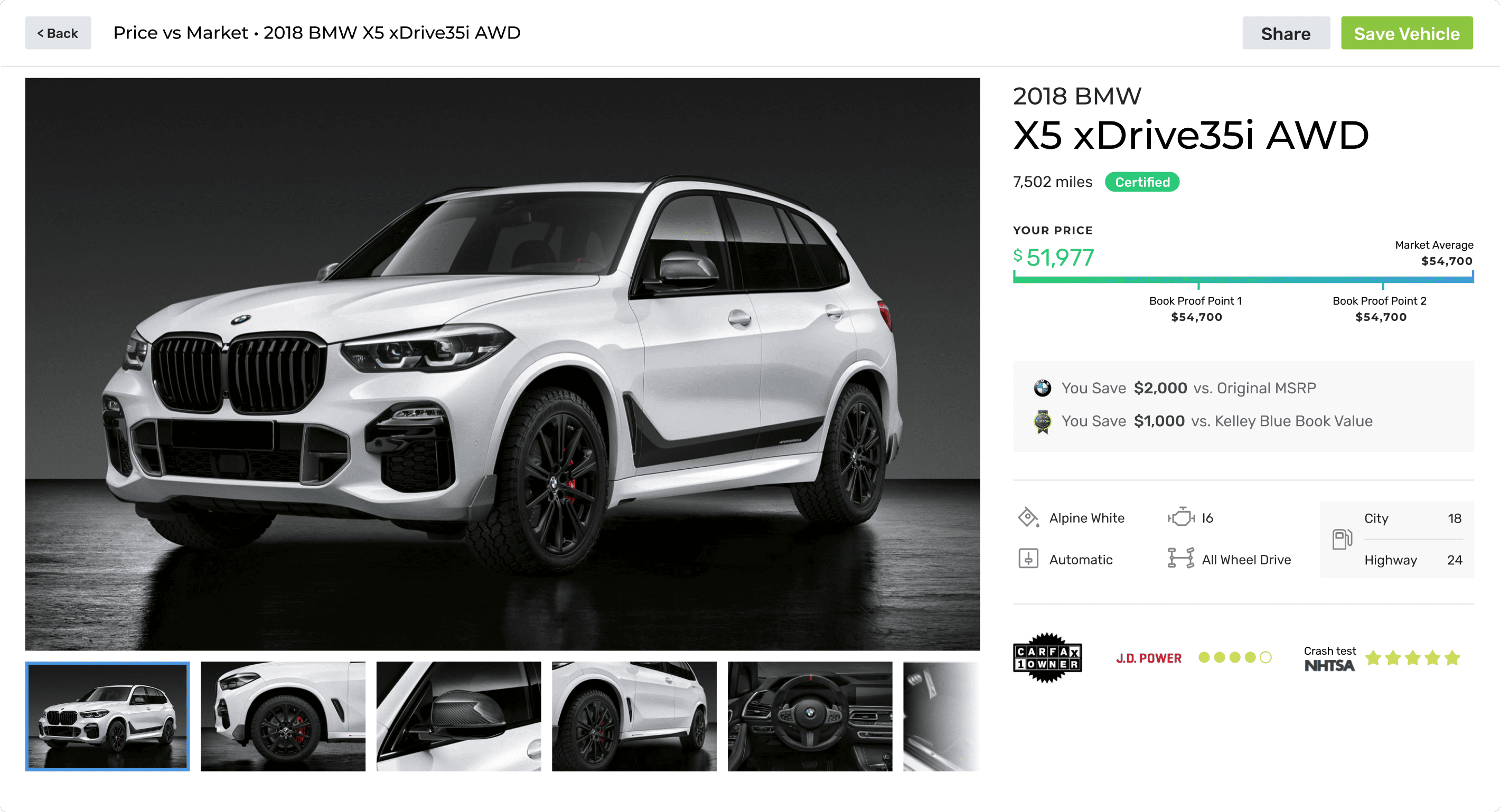Image resolution: width=1500 pixels, height=812 pixels.
Task: Click the Share button
Action: (x=1286, y=33)
